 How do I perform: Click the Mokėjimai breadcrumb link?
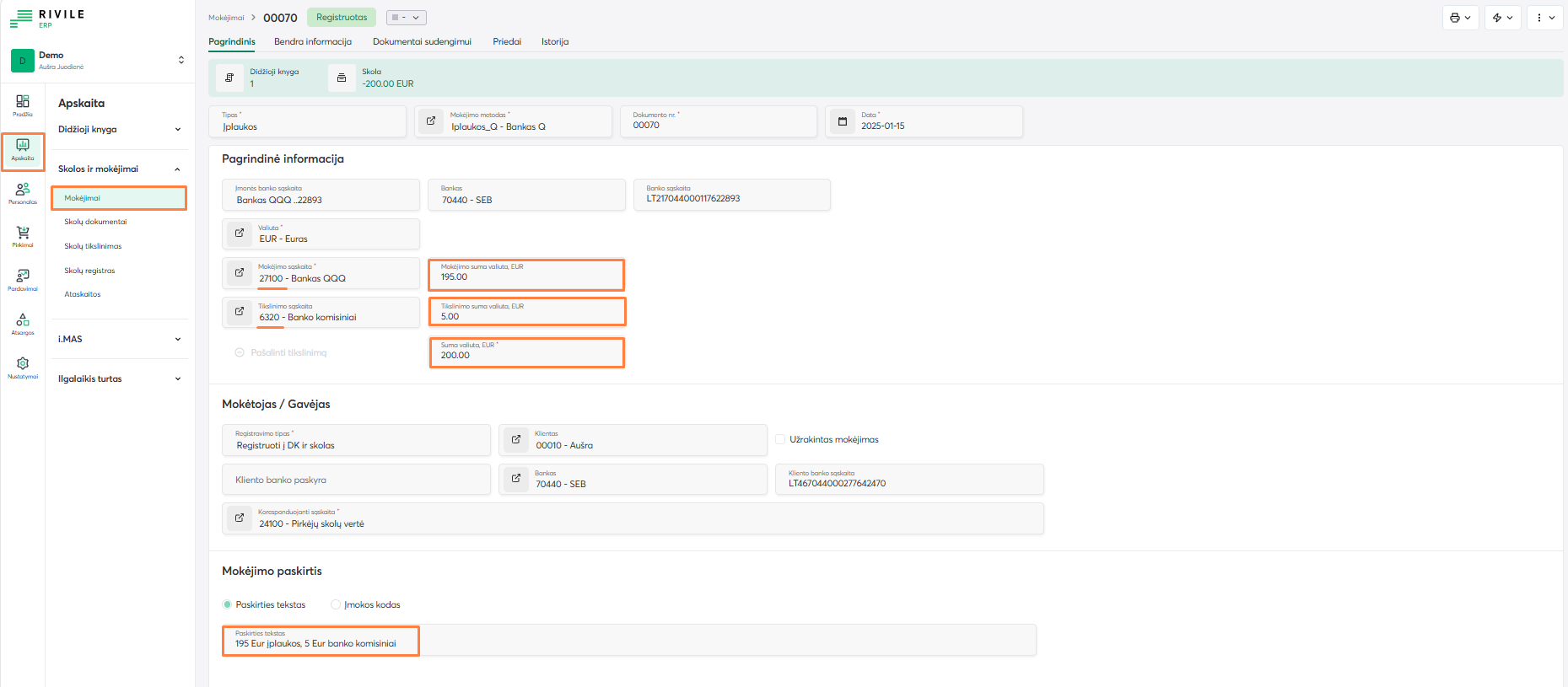click(x=226, y=18)
